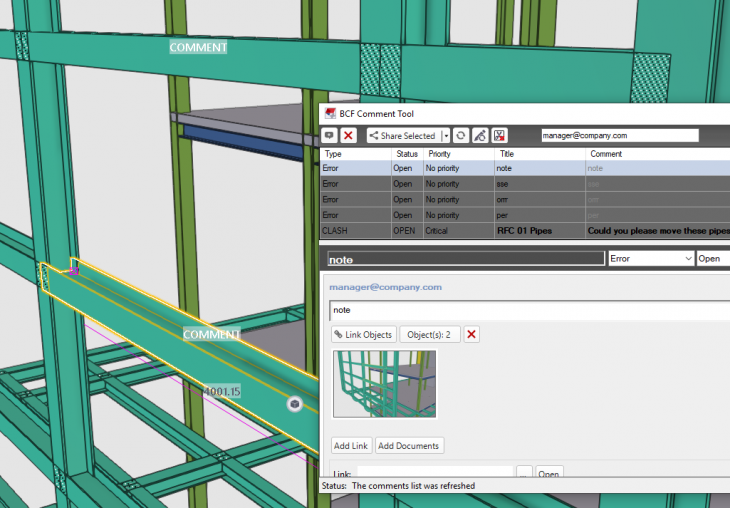Screen dimensions: 730x508
Task: Click the Link Objects button
Action: [364, 334]
